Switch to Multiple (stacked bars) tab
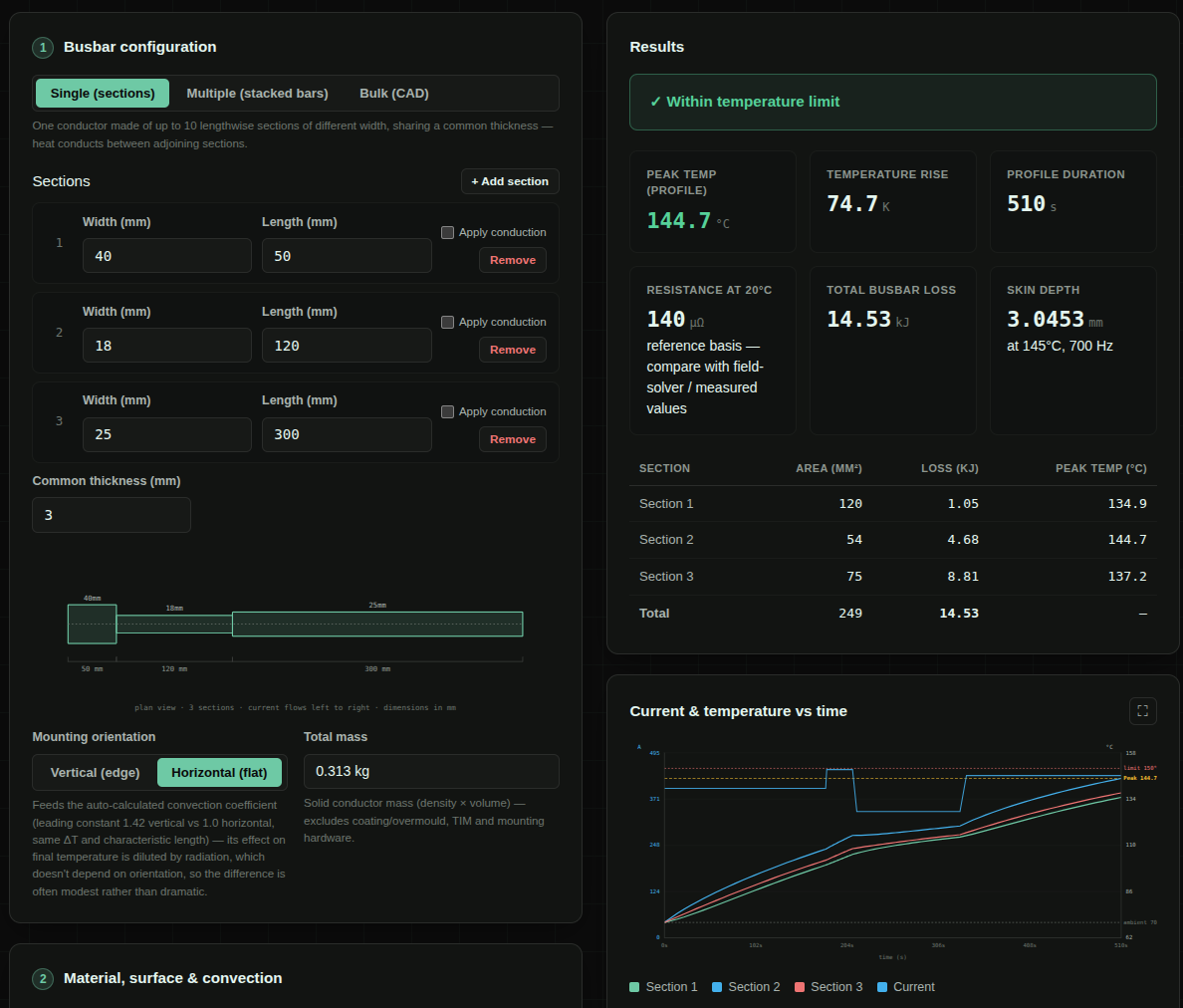The height and width of the screenshot is (1008, 1183). (x=257, y=94)
